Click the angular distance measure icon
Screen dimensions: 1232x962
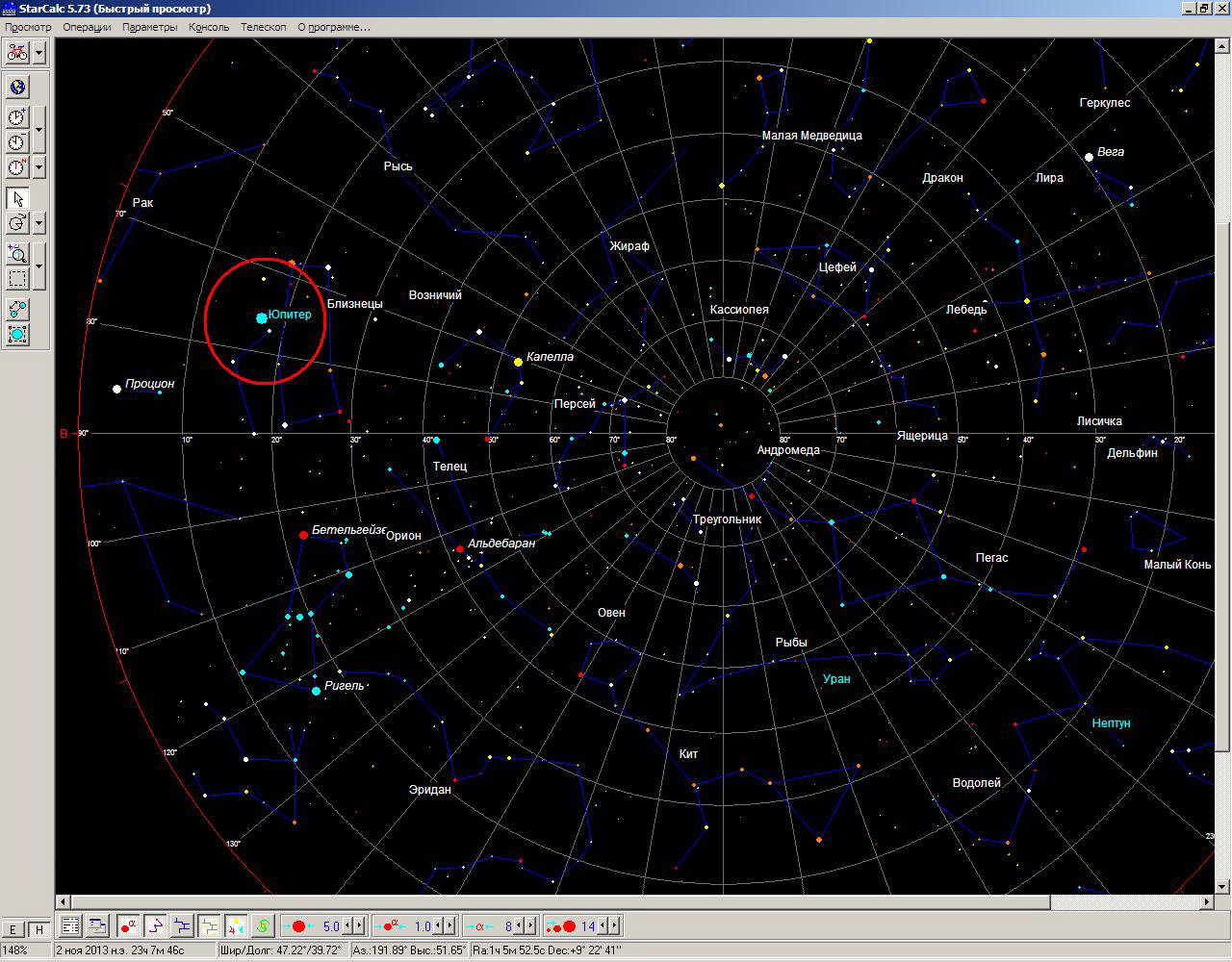[x=17, y=310]
